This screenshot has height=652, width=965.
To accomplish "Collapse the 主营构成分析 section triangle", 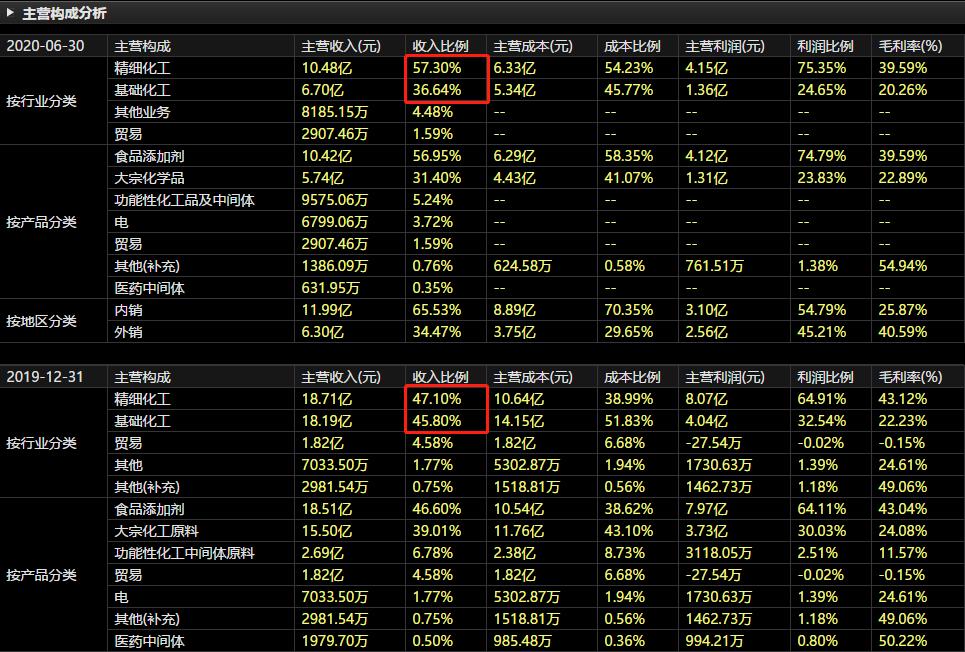I will (10, 12).
